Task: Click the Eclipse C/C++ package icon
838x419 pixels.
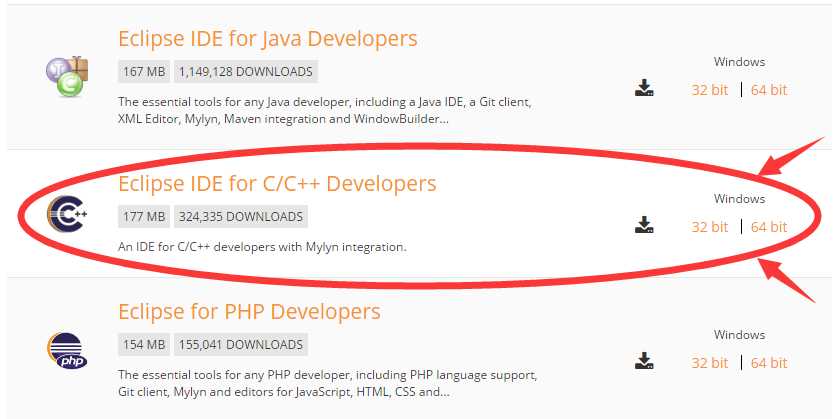Action: [68, 214]
